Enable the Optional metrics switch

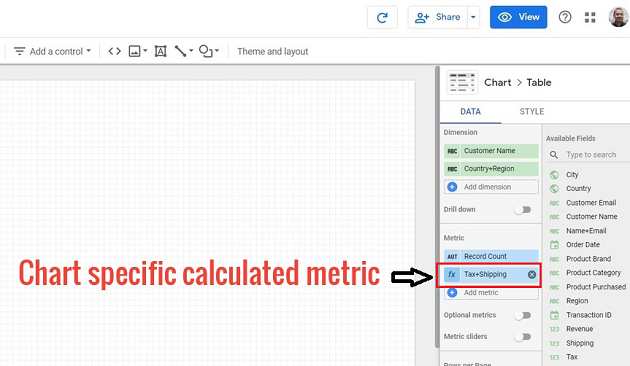523,315
